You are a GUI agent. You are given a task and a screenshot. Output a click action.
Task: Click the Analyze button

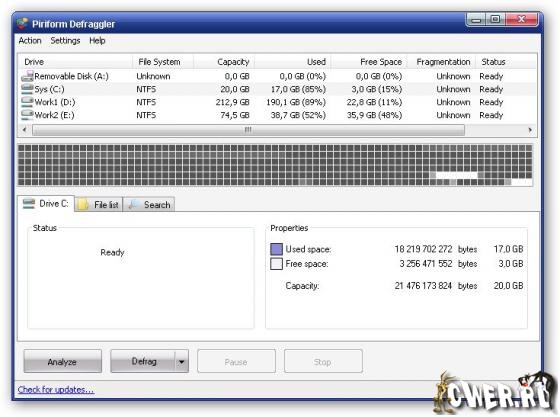pos(62,362)
